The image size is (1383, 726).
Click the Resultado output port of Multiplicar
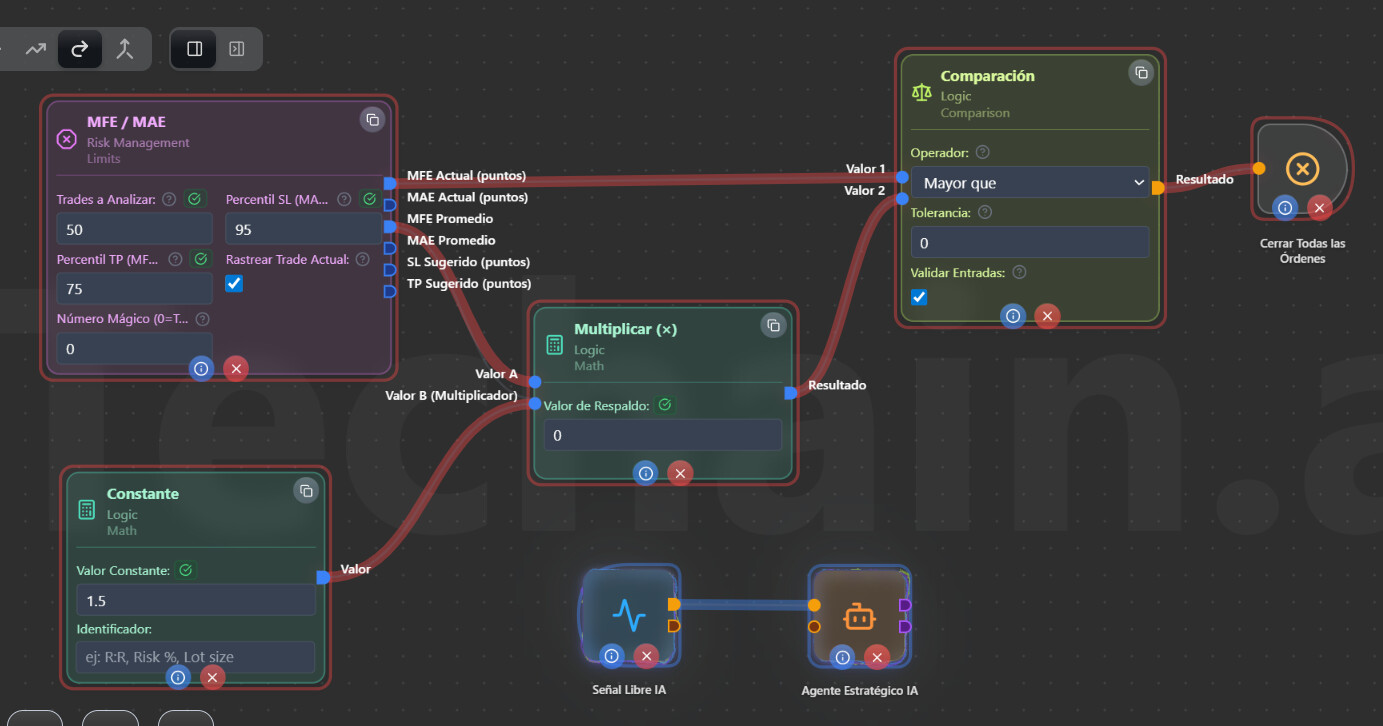(x=791, y=393)
